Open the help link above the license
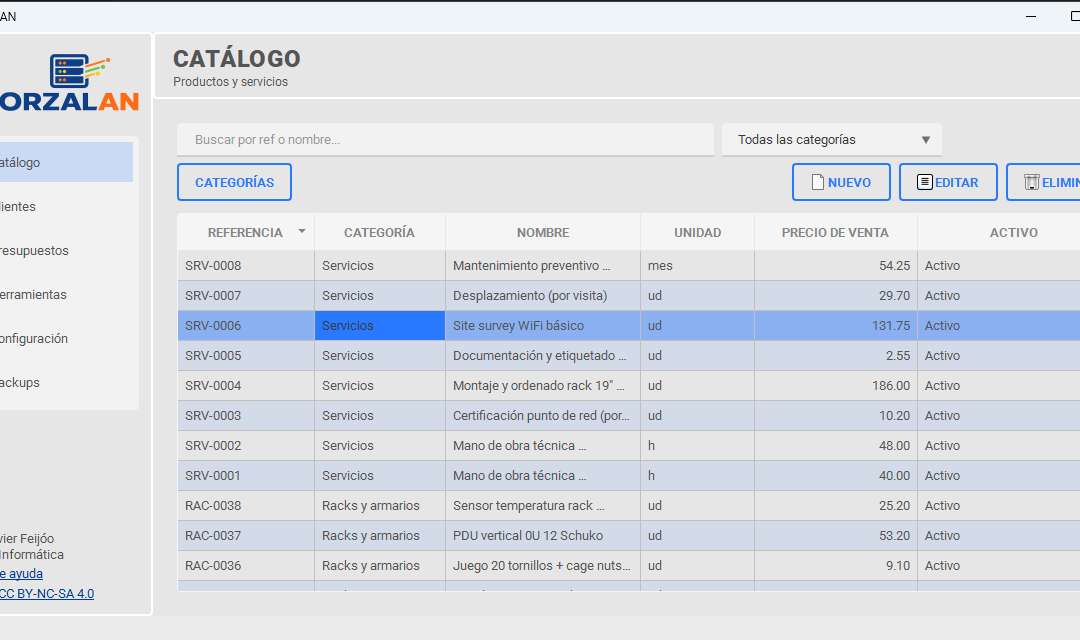This screenshot has height=640, width=1080. tap(21, 574)
